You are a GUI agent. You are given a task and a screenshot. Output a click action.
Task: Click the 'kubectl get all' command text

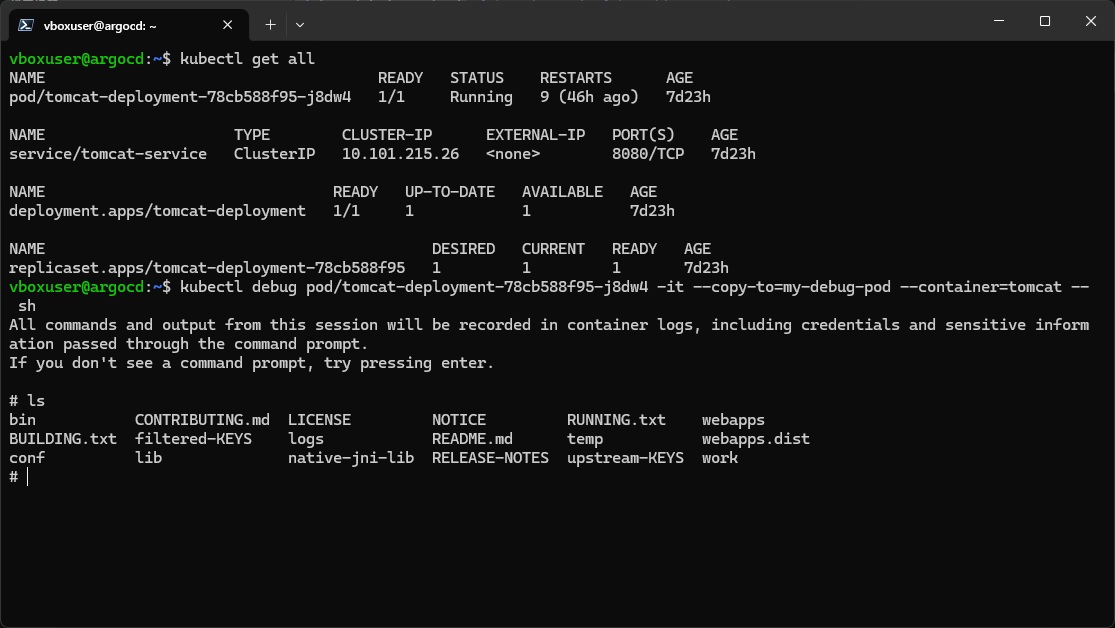[247, 58]
